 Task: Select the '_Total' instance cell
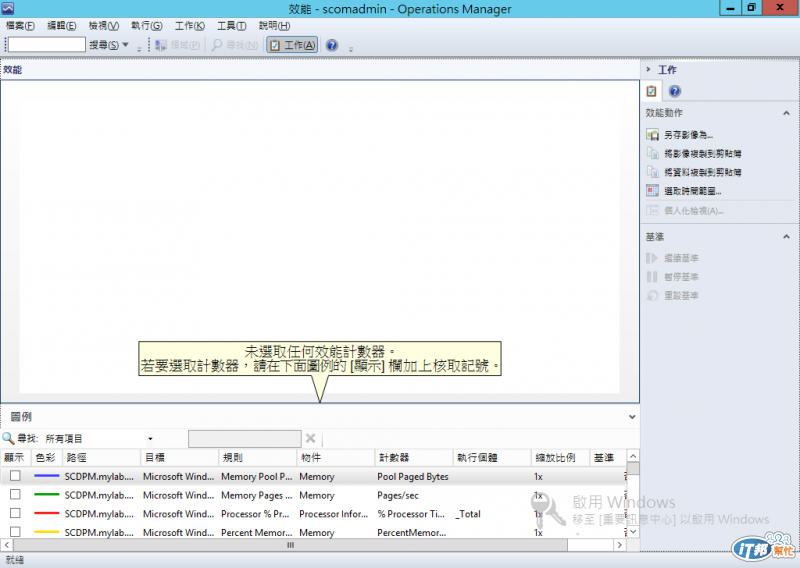[468, 514]
